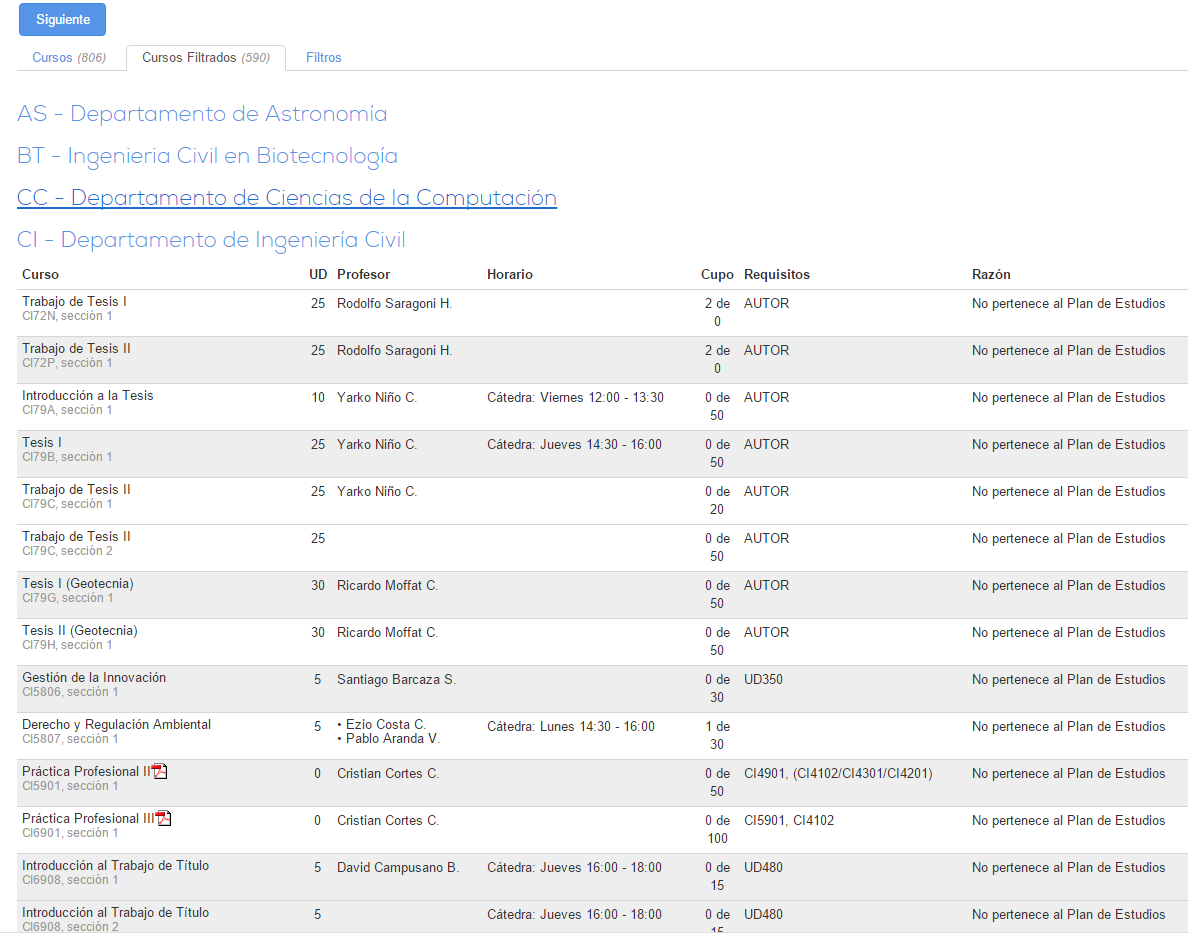Click the Profesor column header
Viewport: 1189px width, 933px height.
coord(363,274)
